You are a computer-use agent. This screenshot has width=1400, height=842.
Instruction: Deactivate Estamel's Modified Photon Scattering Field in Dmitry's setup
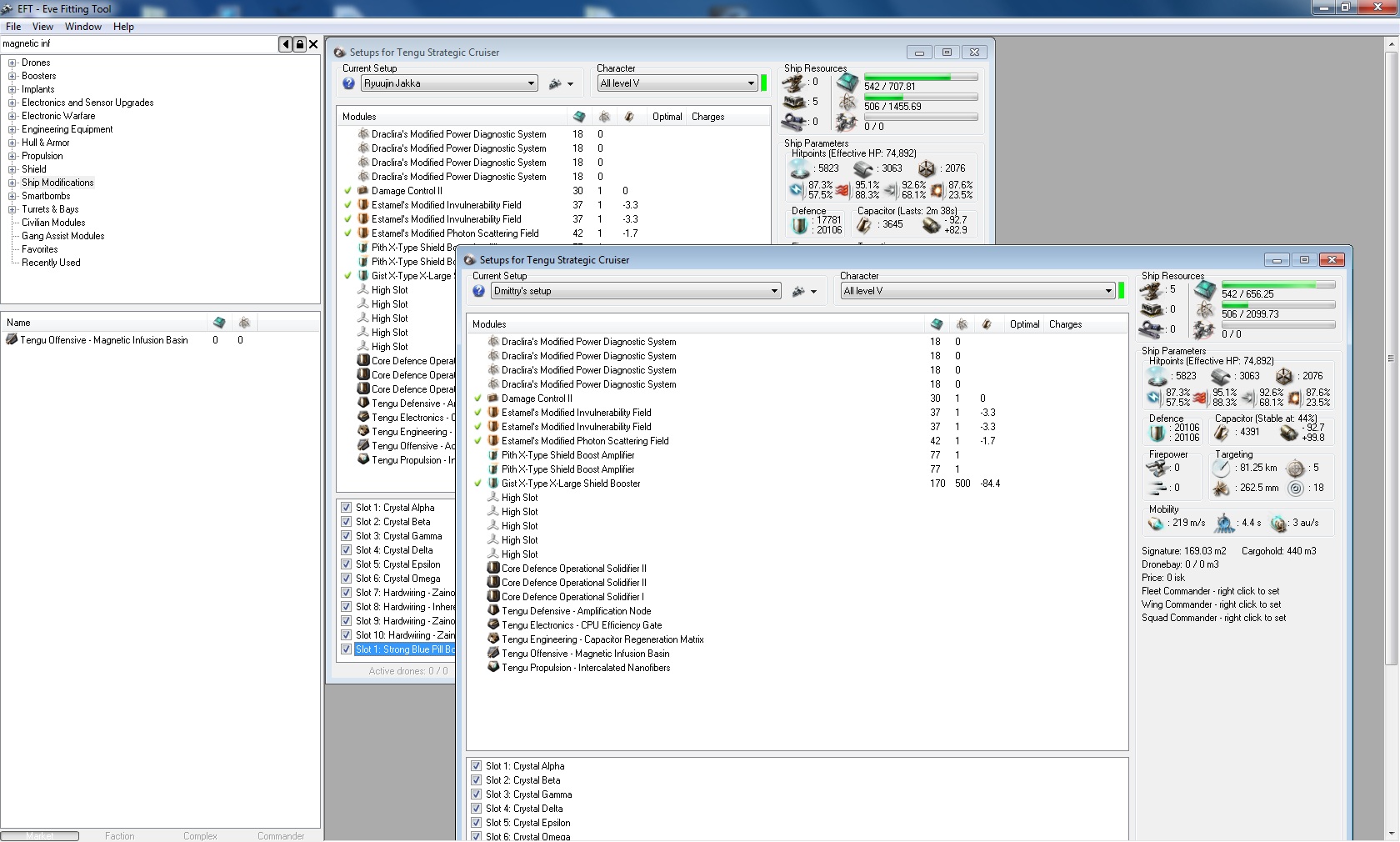click(x=477, y=441)
